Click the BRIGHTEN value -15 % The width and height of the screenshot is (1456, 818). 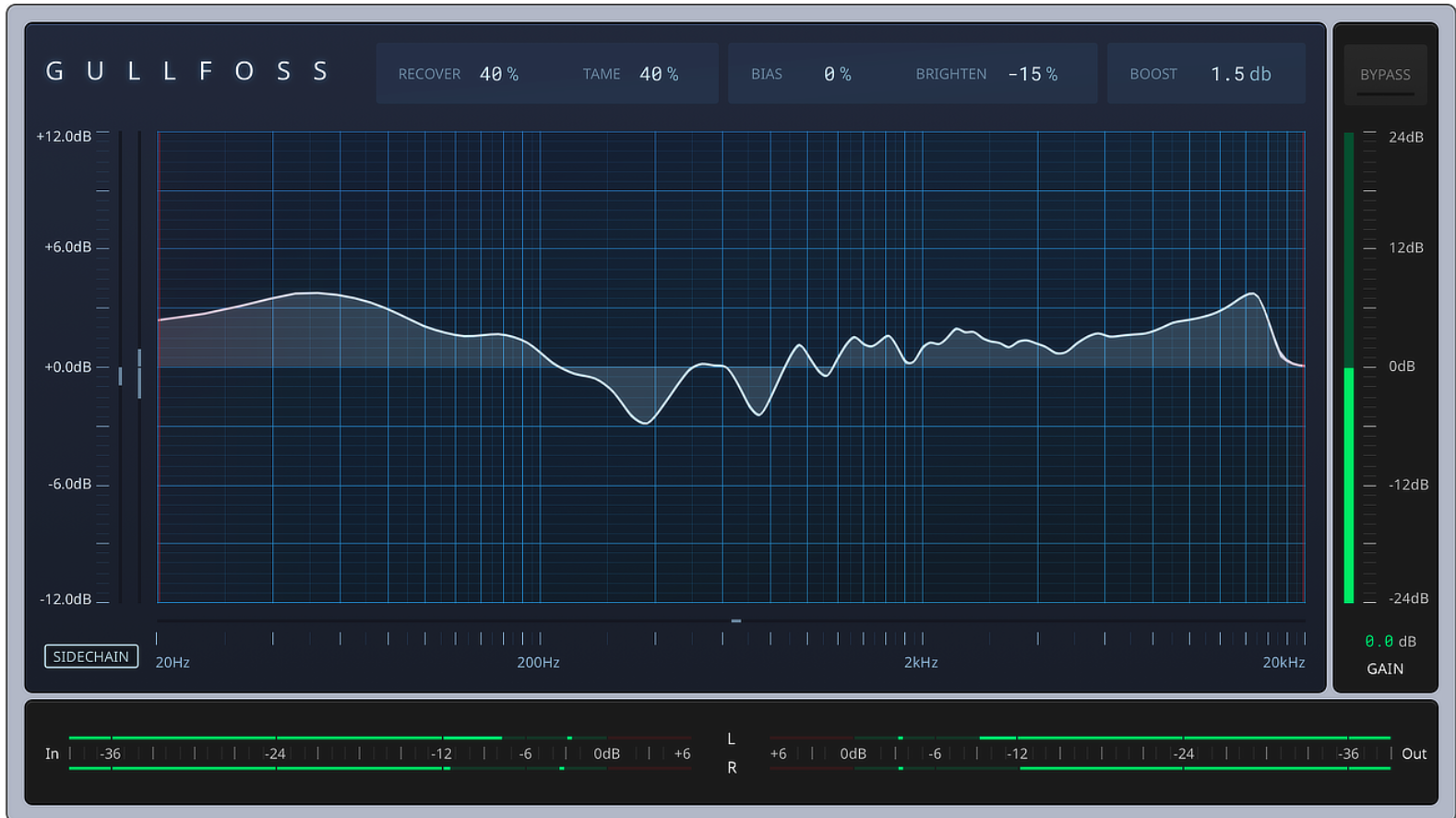point(1032,74)
